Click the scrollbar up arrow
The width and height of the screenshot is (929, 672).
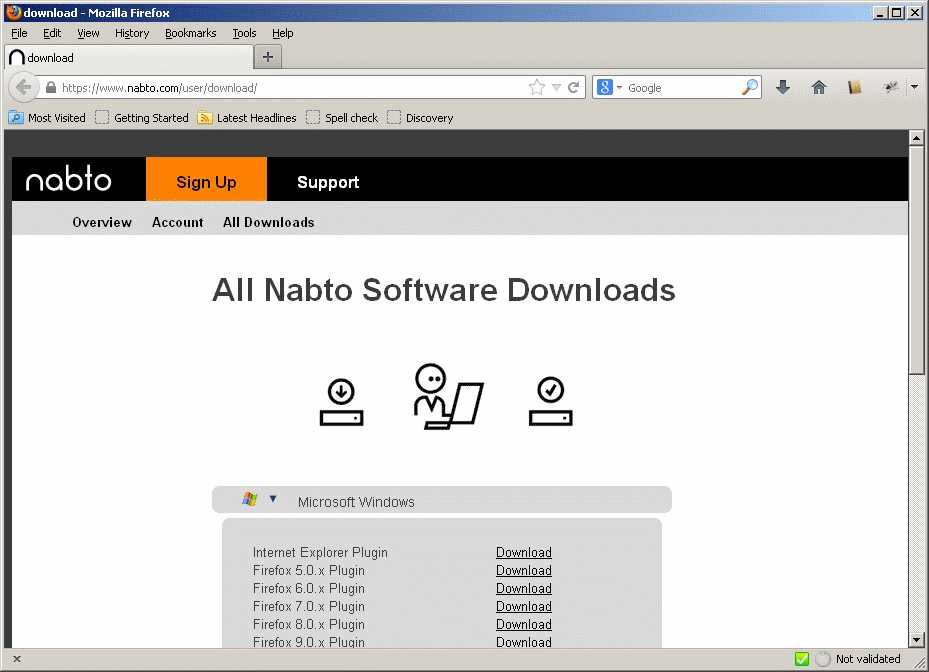point(916,138)
